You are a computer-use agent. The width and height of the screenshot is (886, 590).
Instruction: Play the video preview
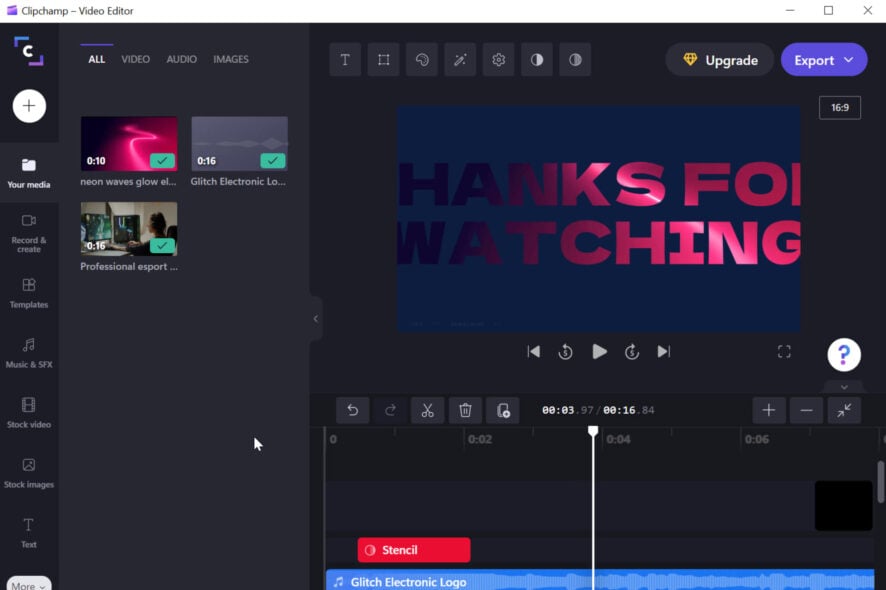[599, 352]
